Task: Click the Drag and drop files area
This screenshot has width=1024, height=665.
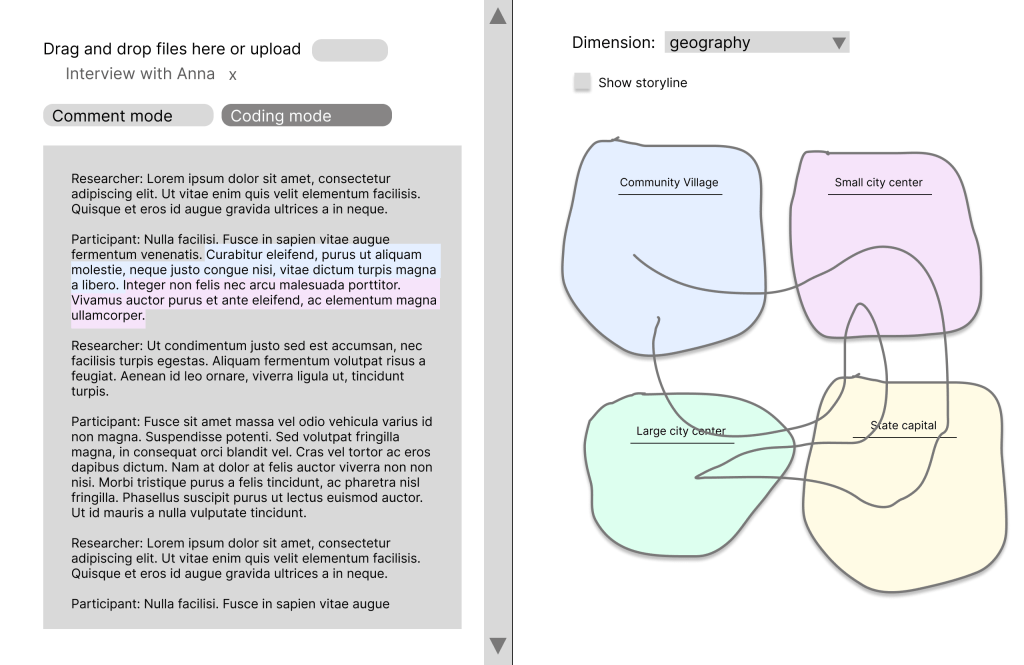Action: pyautogui.click(x=172, y=49)
